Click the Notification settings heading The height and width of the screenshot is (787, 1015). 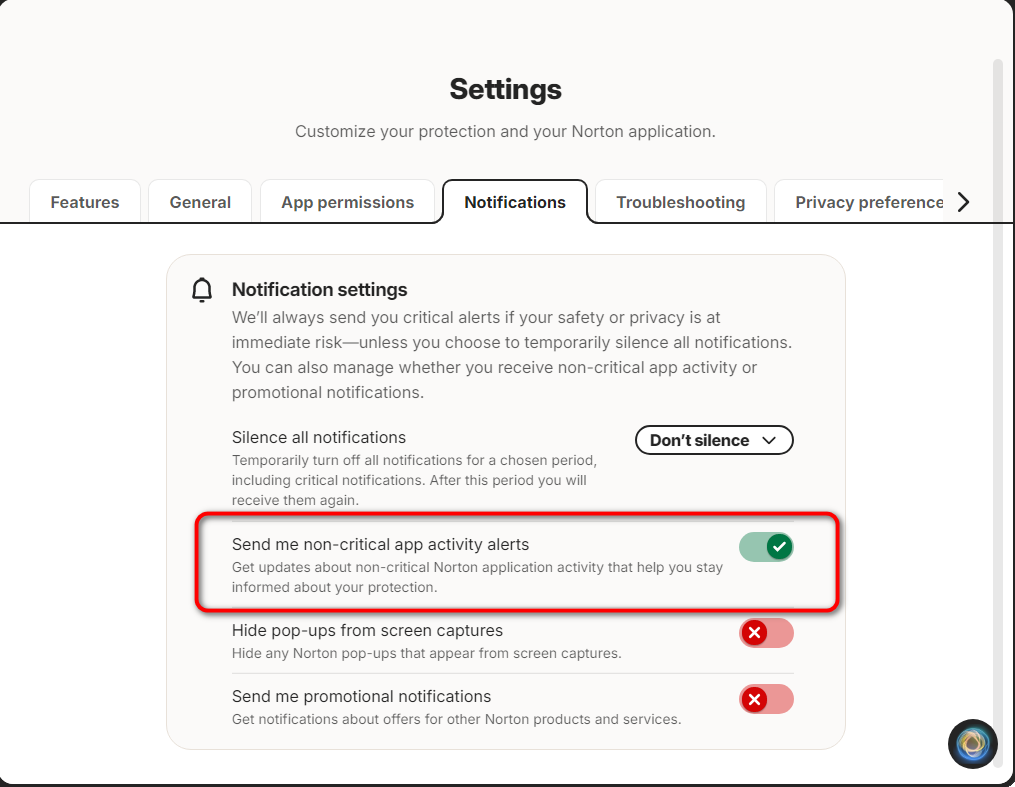(320, 289)
